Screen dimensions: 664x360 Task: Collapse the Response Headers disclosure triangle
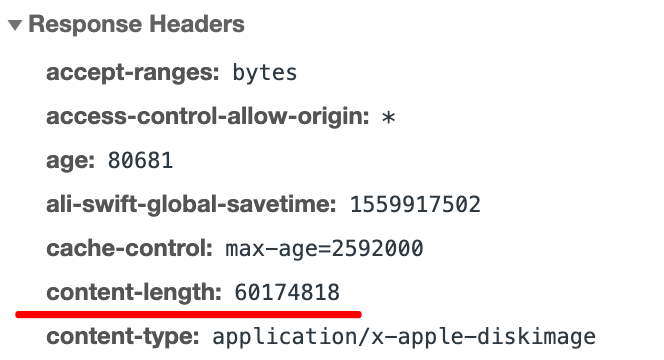[15, 25]
